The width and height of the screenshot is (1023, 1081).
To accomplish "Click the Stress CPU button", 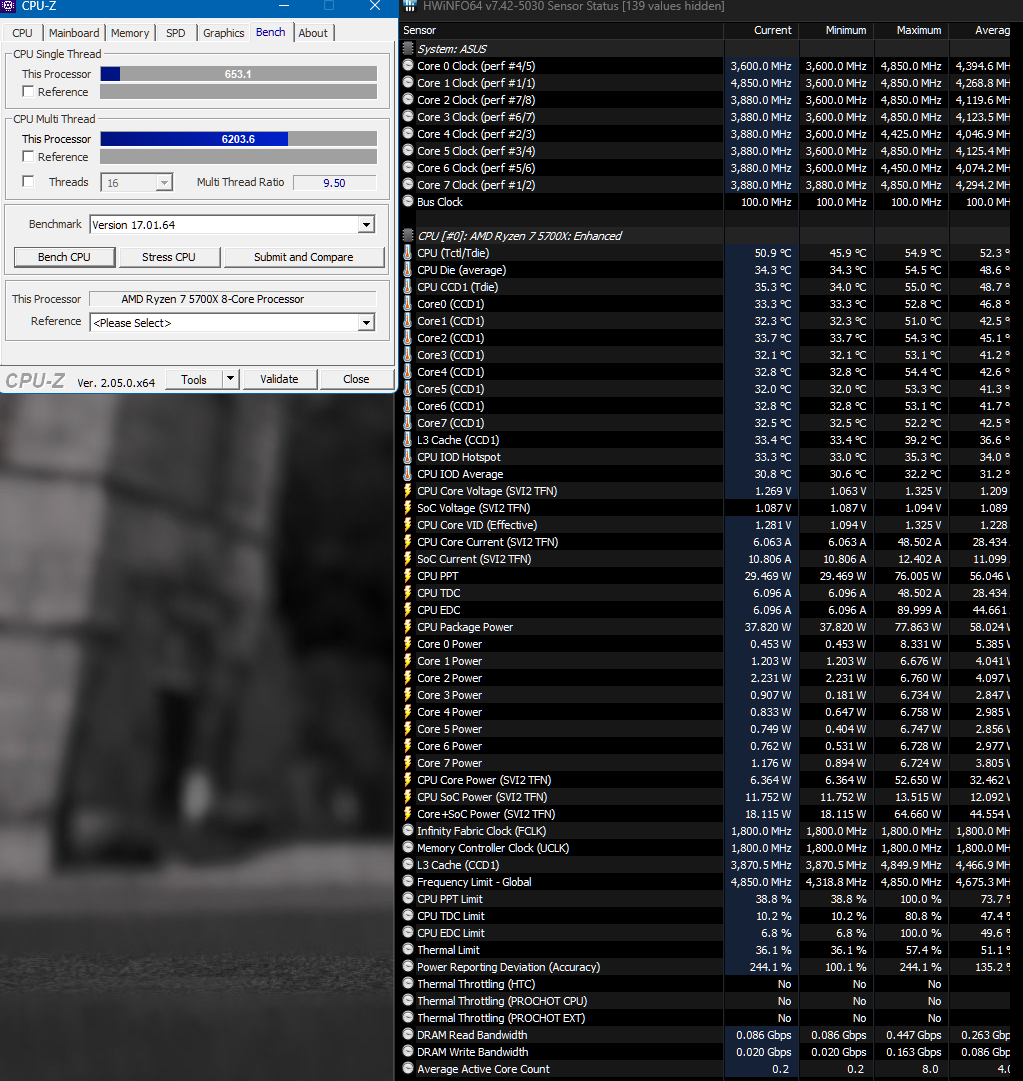I will (x=169, y=256).
